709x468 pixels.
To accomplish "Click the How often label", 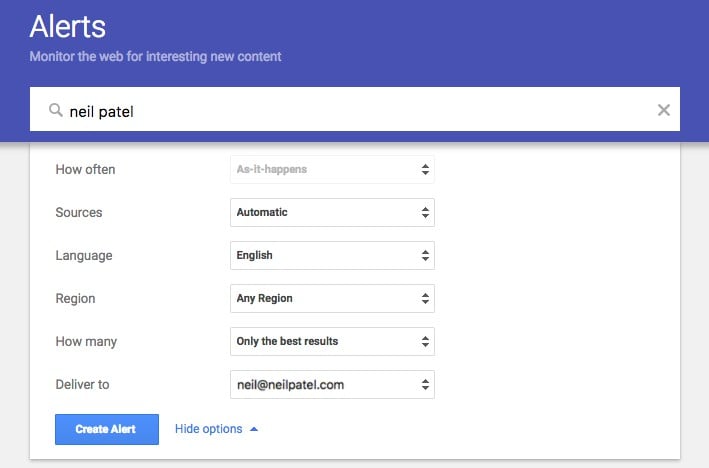I will 85,170.
